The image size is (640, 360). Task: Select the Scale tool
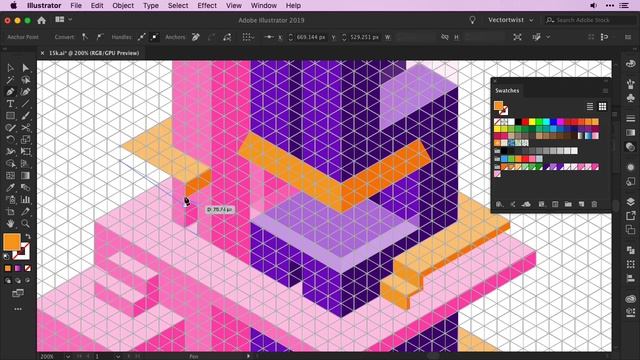(x=26, y=140)
